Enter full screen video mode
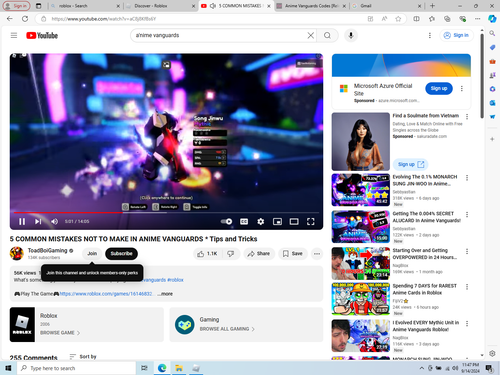500x375 pixels. coord(311,221)
